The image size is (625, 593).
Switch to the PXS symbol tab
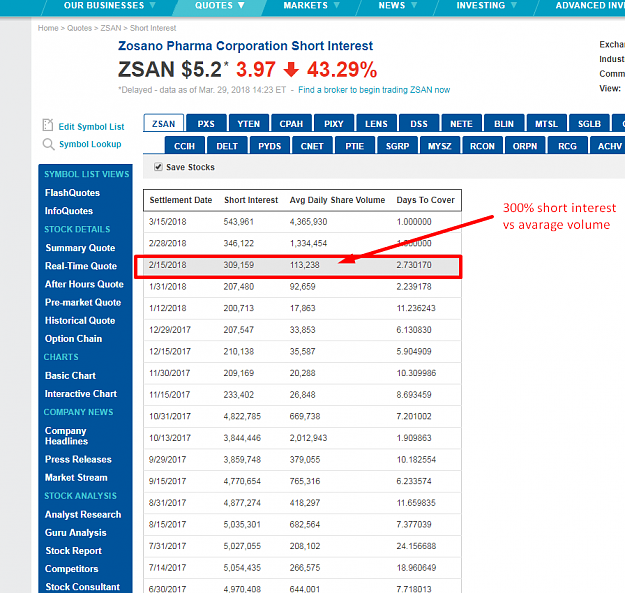[206, 124]
